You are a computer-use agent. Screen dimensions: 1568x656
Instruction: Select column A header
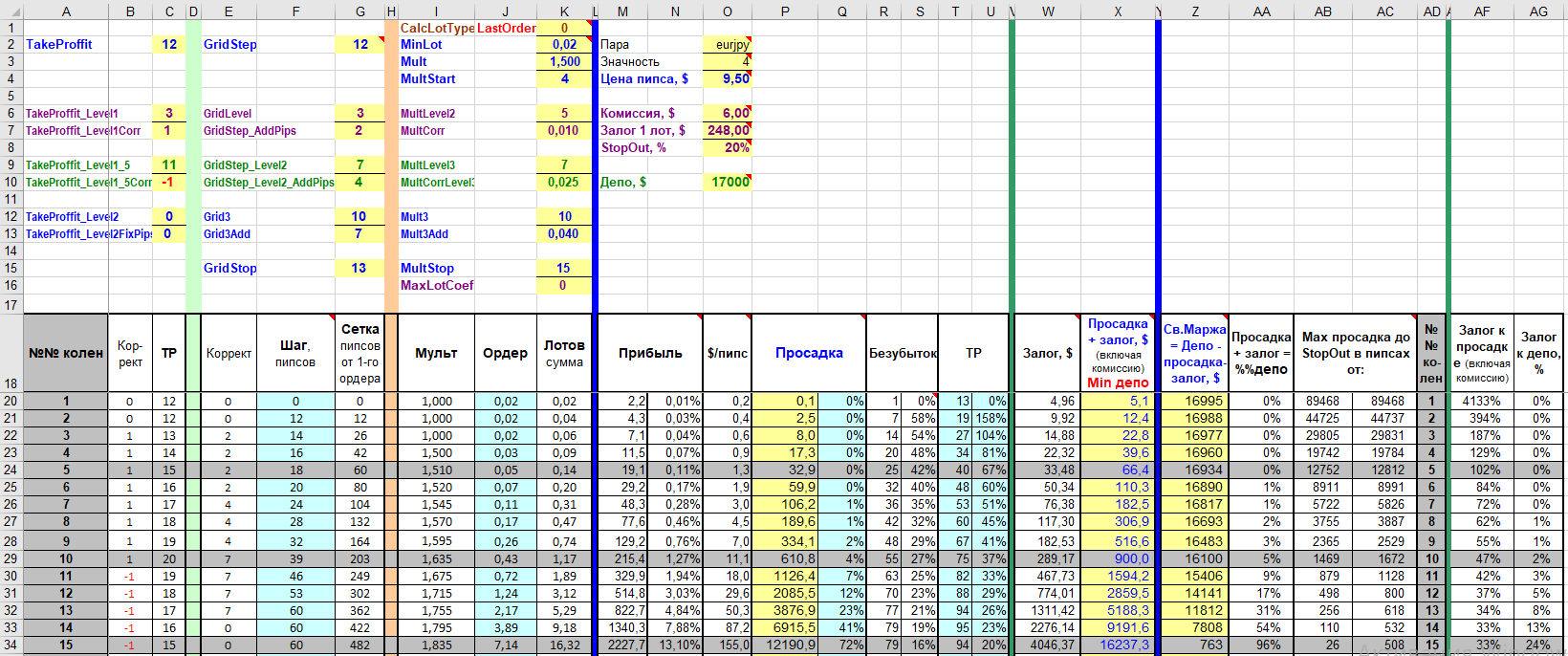point(66,11)
